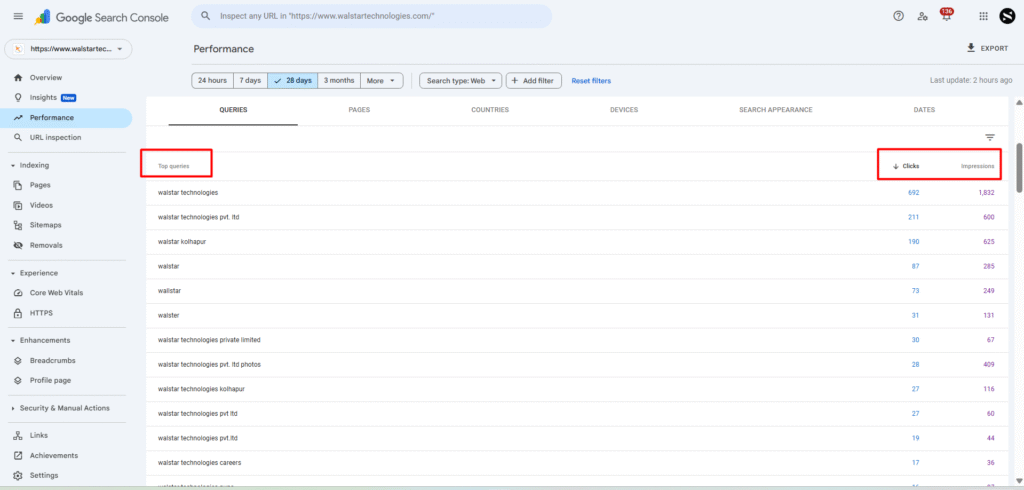Screen dimensions: 1024x490
Task: Open the Users and permissions icon
Action: click(x=922, y=16)
